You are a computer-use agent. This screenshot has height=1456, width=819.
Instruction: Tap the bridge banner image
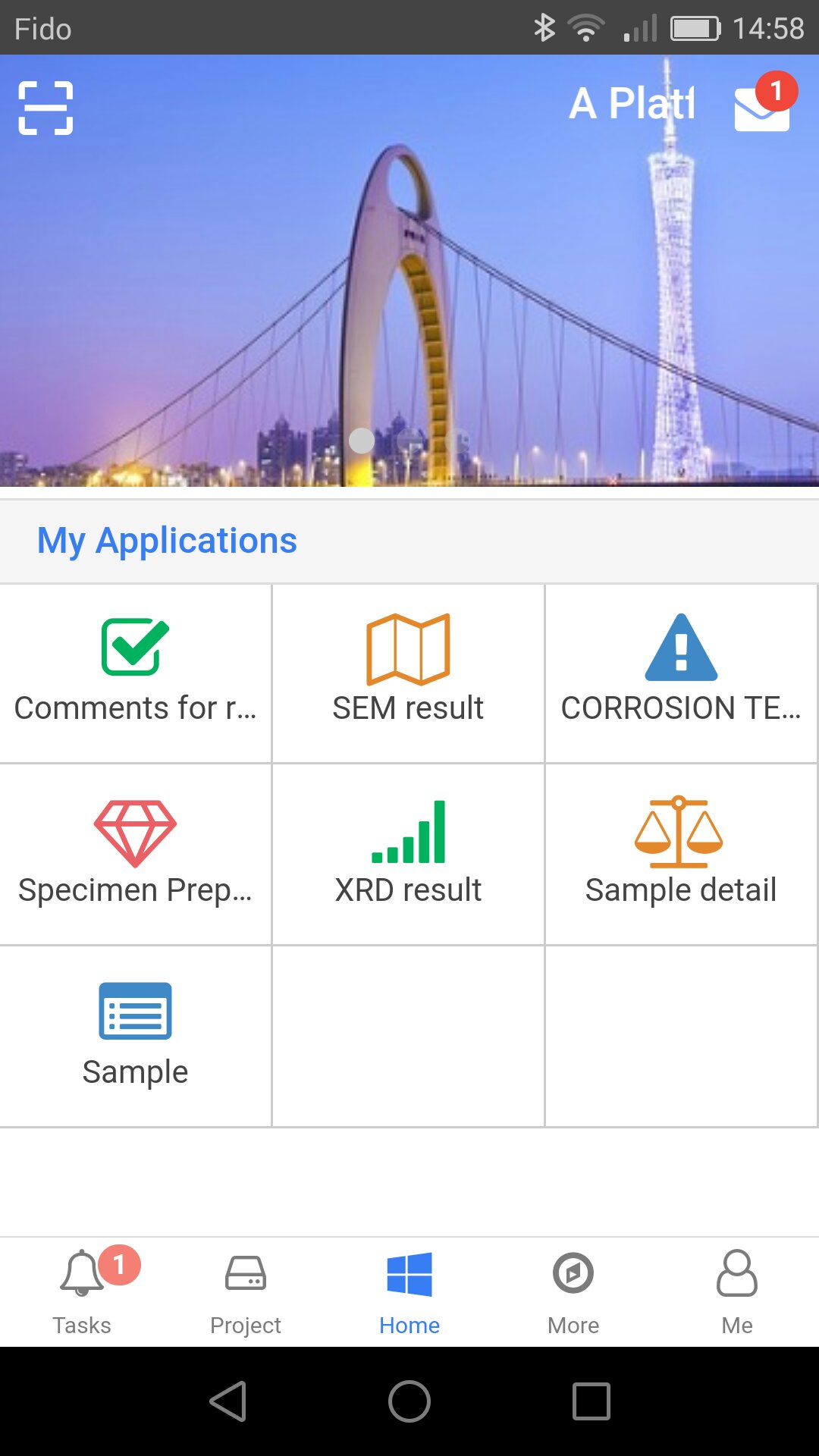pos(409,271)
